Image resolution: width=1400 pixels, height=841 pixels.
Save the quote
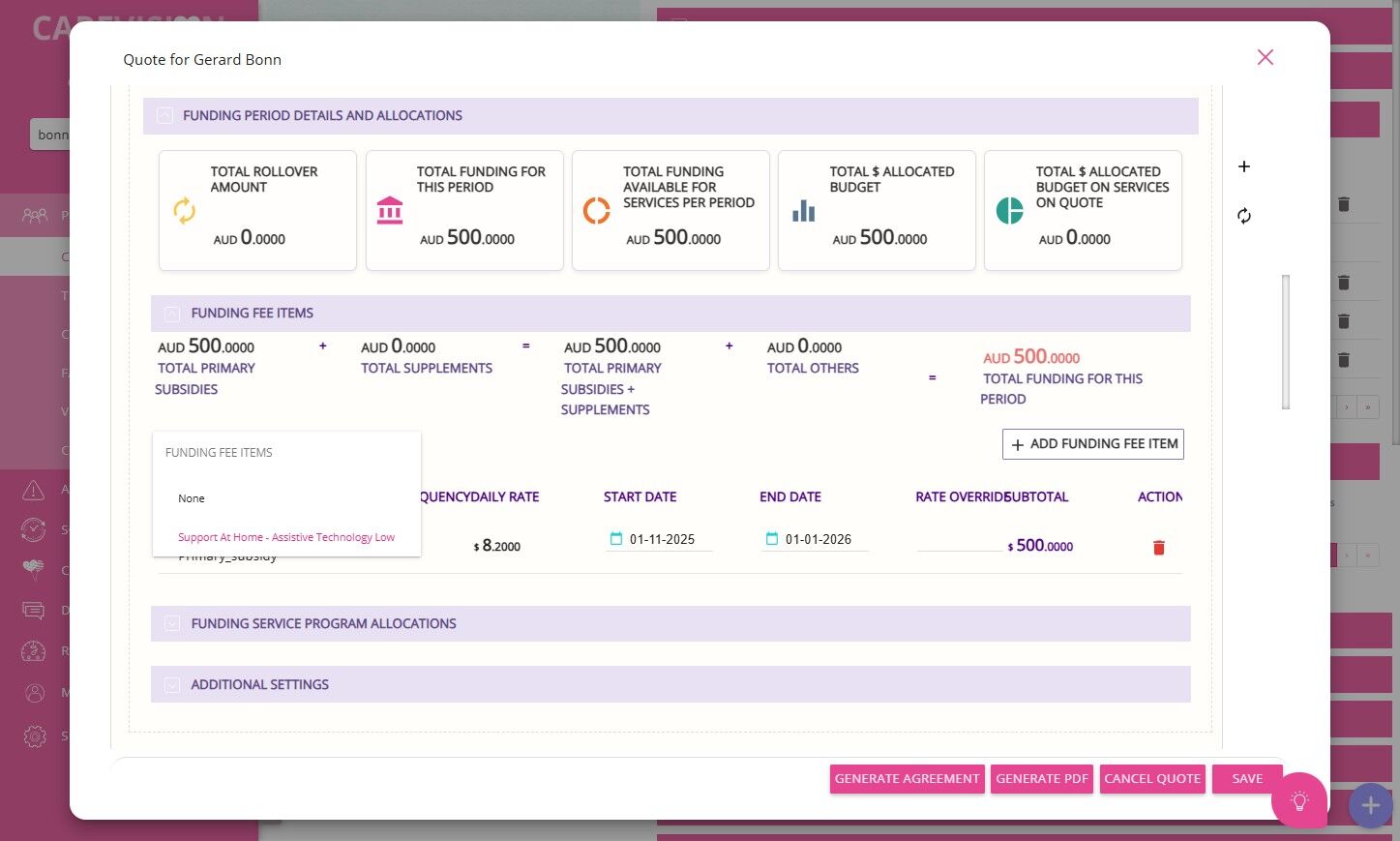coord(1247,779)
